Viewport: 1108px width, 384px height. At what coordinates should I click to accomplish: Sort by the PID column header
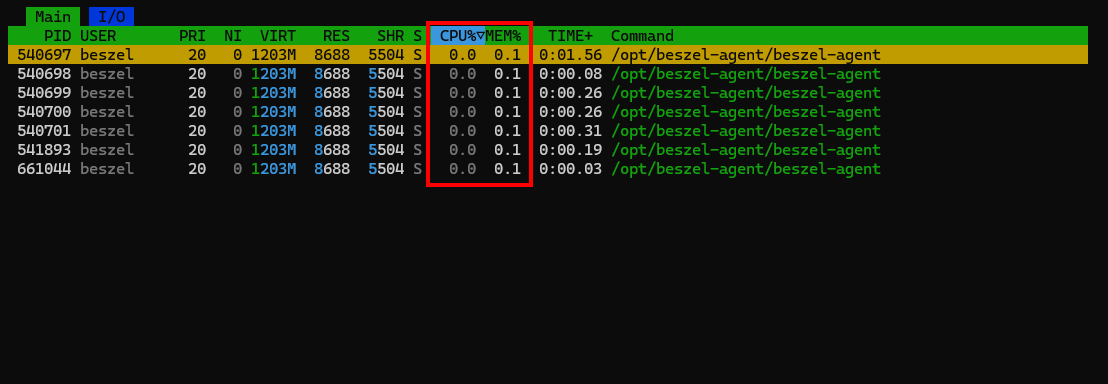[x=57, y=35]
